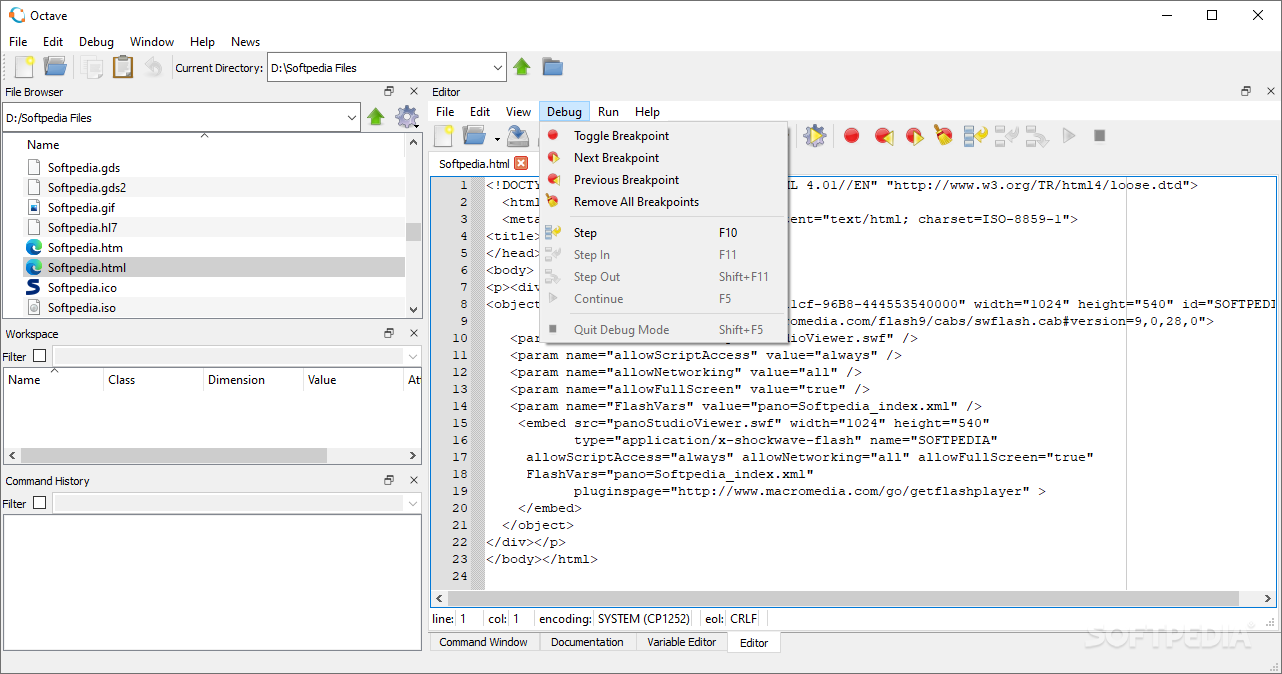Remove all breakpoints with the broom icon
1282x674 pixels.
tap(943, 135)
